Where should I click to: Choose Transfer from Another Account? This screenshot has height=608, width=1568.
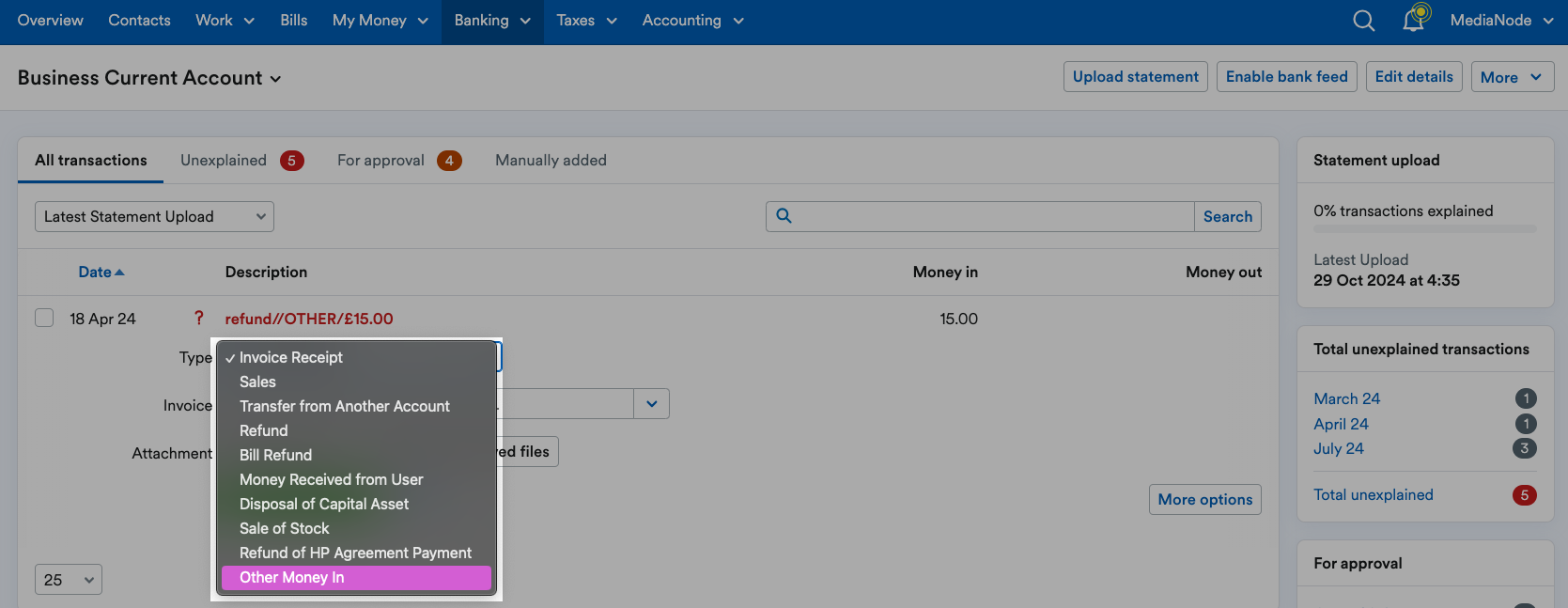tap(356, 406)
